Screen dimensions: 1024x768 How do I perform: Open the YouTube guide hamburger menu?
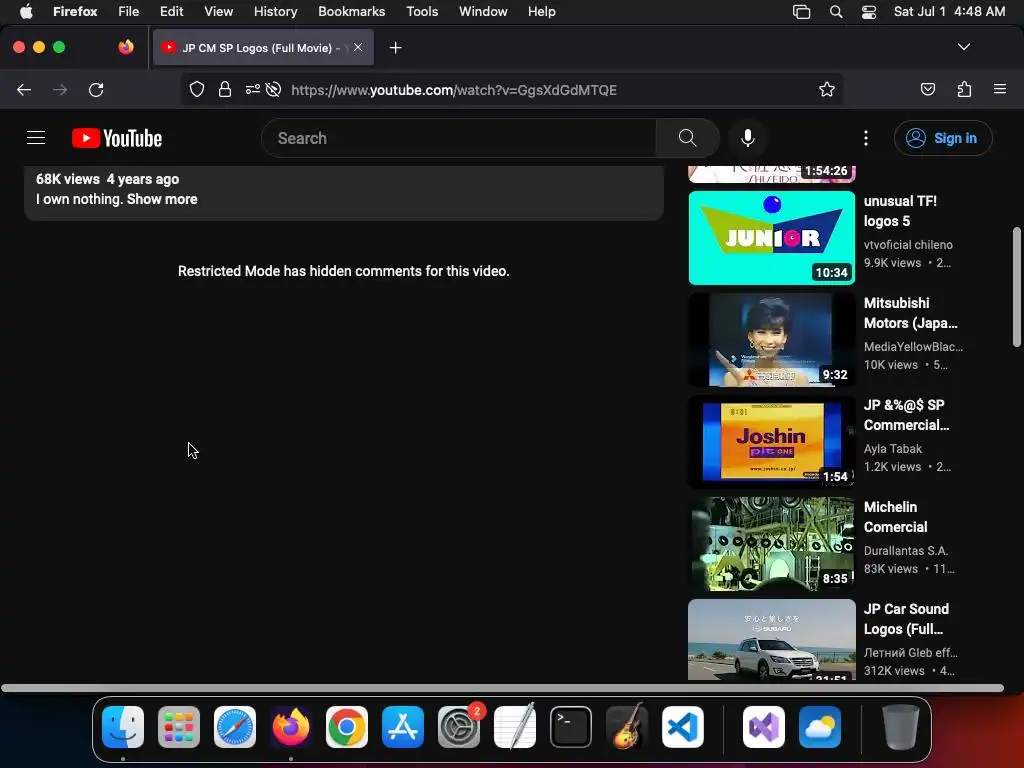[x=36, y=138]
